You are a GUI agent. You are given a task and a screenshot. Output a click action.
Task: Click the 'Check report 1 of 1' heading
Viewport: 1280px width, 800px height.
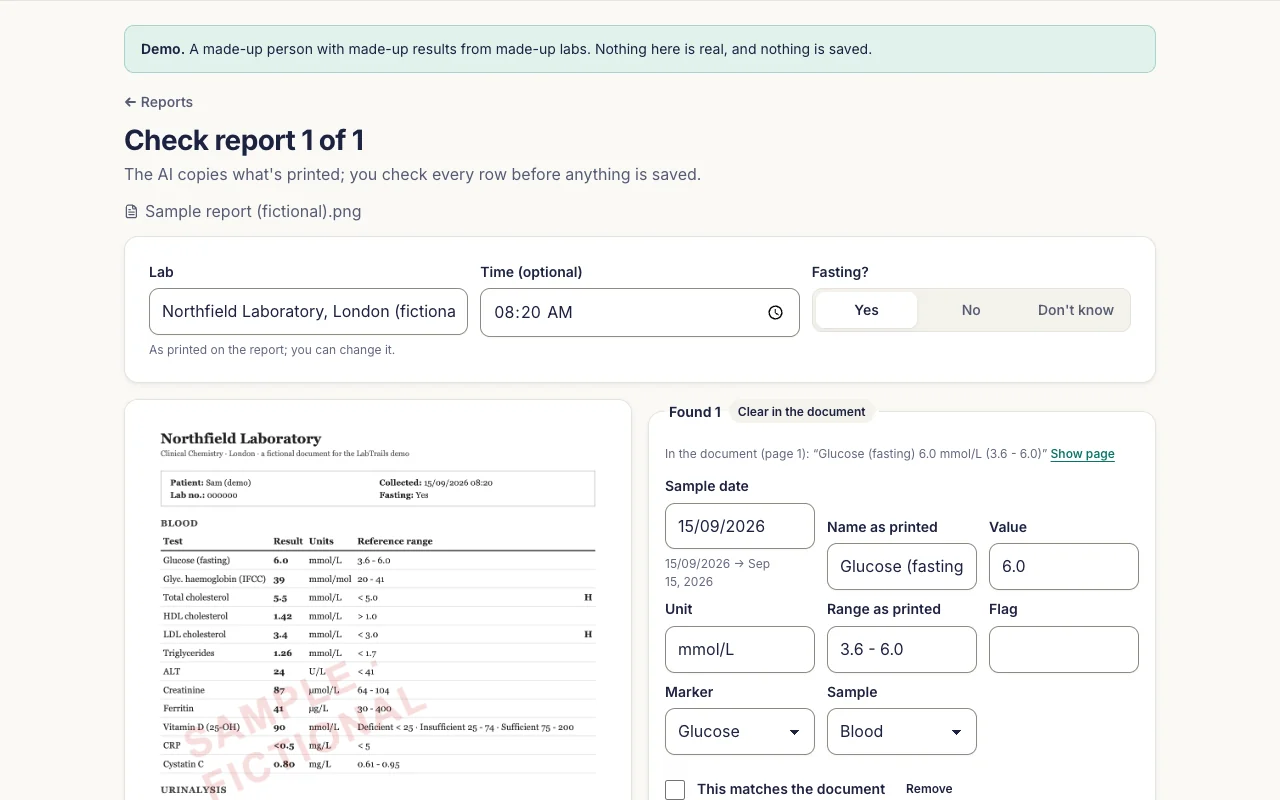(x=244, y=140)
